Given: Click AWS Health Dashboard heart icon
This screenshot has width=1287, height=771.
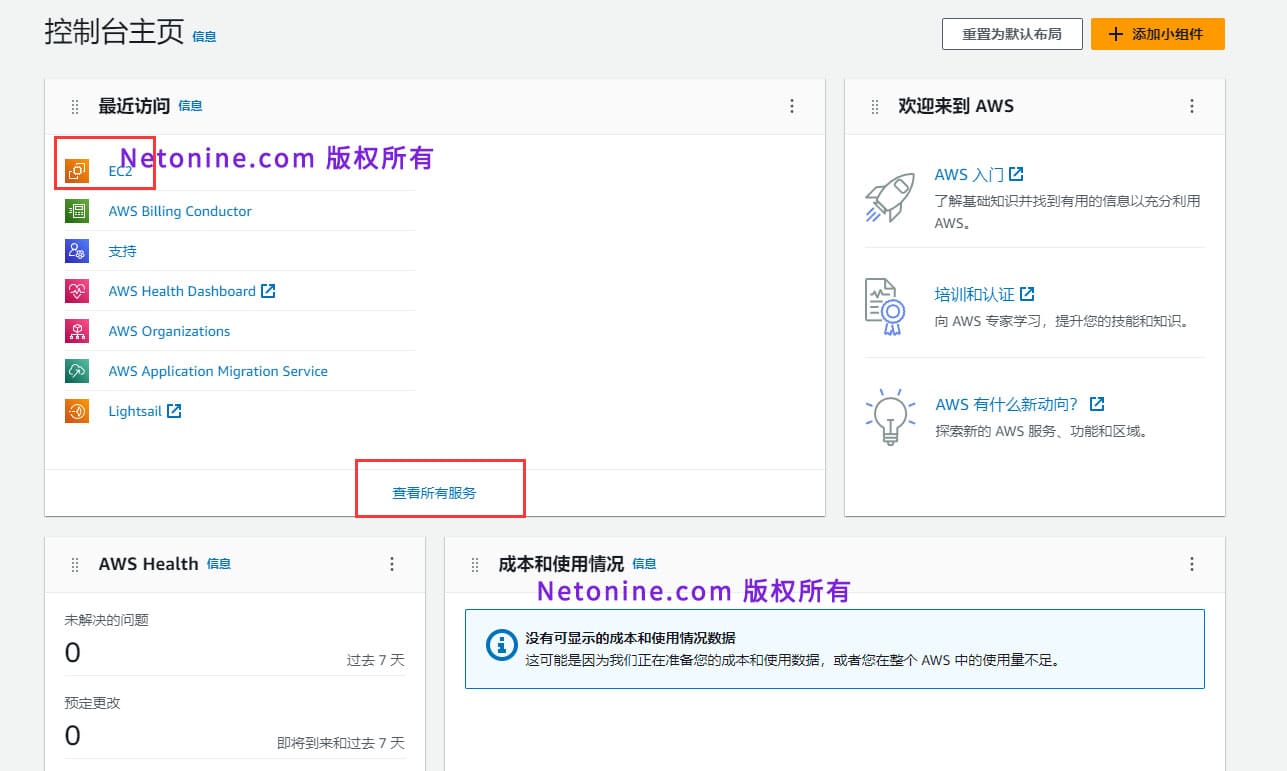Looking at the screenshot, I should [77, 291].
